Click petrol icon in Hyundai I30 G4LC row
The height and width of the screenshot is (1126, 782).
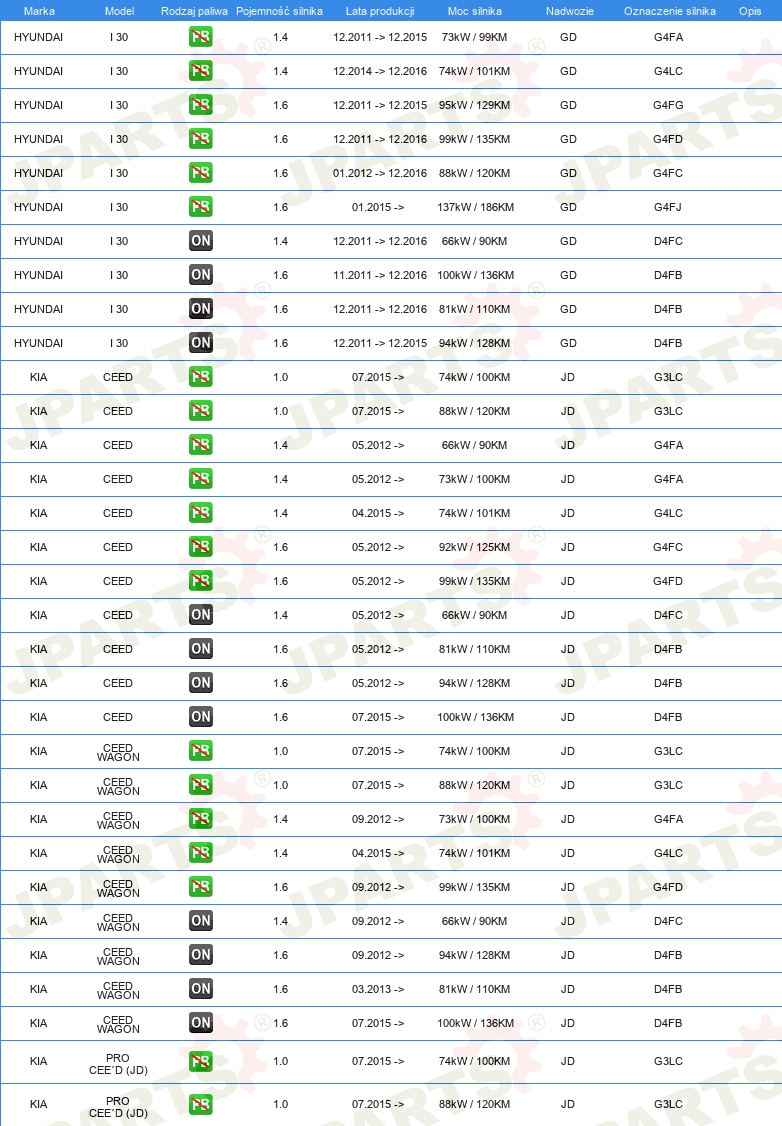click(200, 70)
